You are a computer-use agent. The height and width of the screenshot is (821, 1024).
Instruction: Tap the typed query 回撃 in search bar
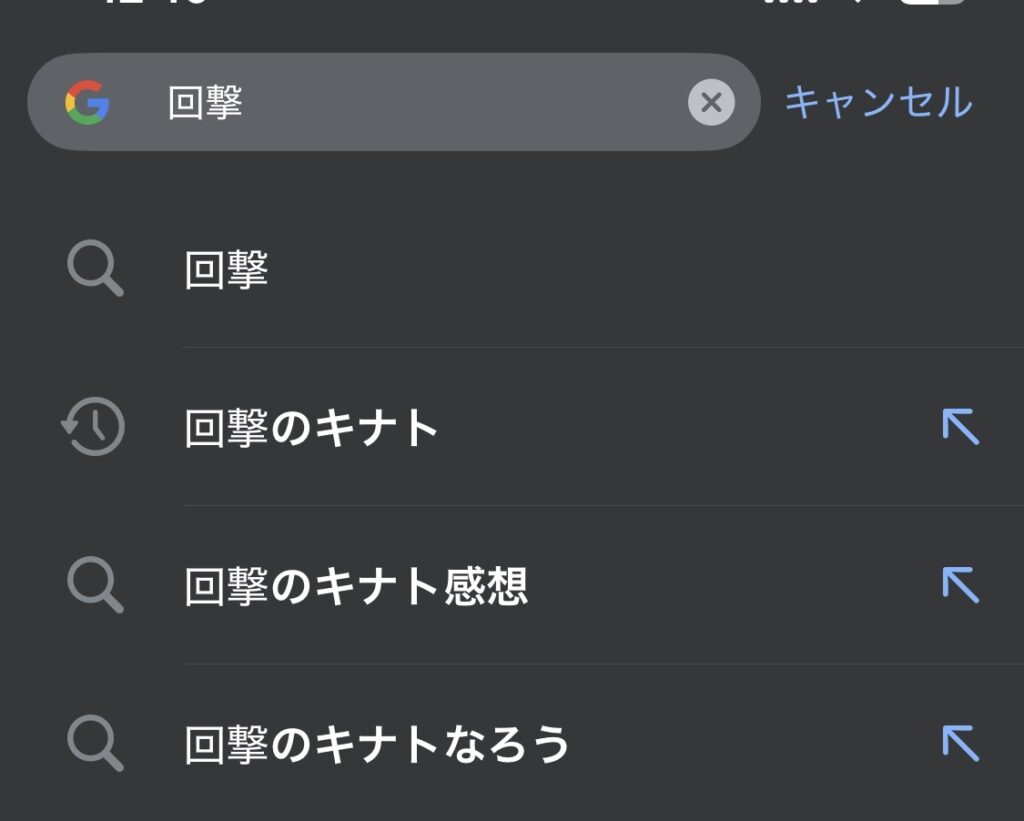(205, 102)
